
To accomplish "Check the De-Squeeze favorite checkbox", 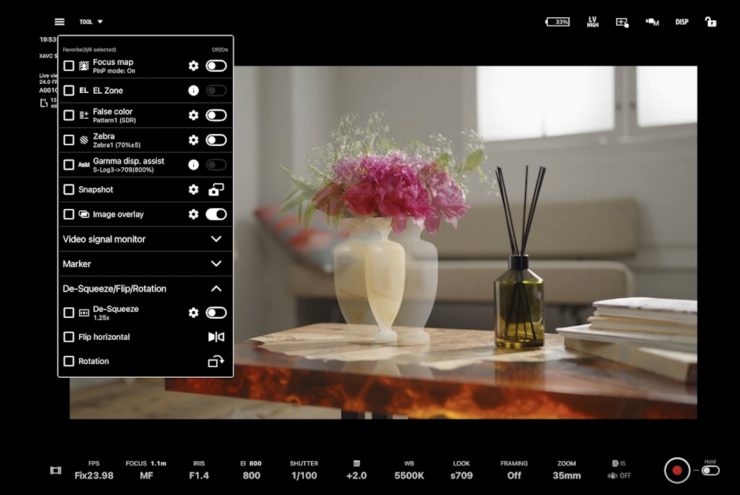I will click(69, 312).
